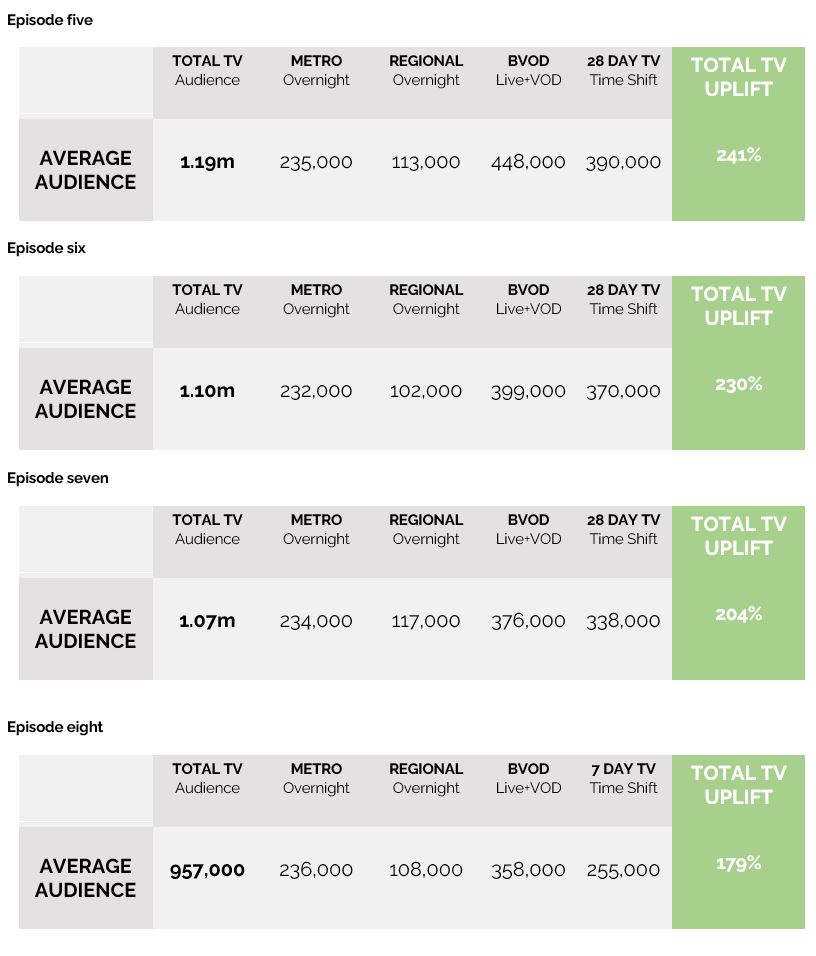
Task: Click the 230% uplift figure
Action: pos(738,384)
